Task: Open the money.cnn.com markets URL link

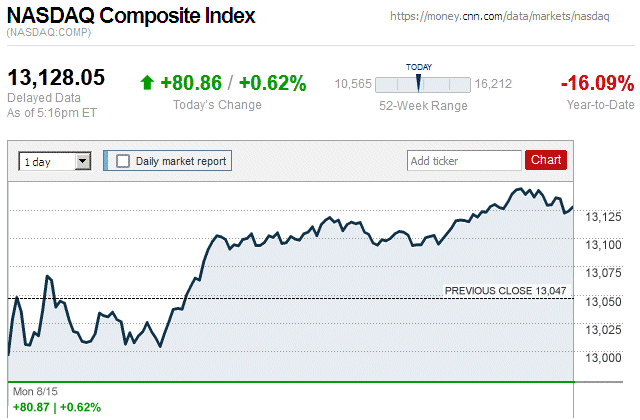Action: 510,18
